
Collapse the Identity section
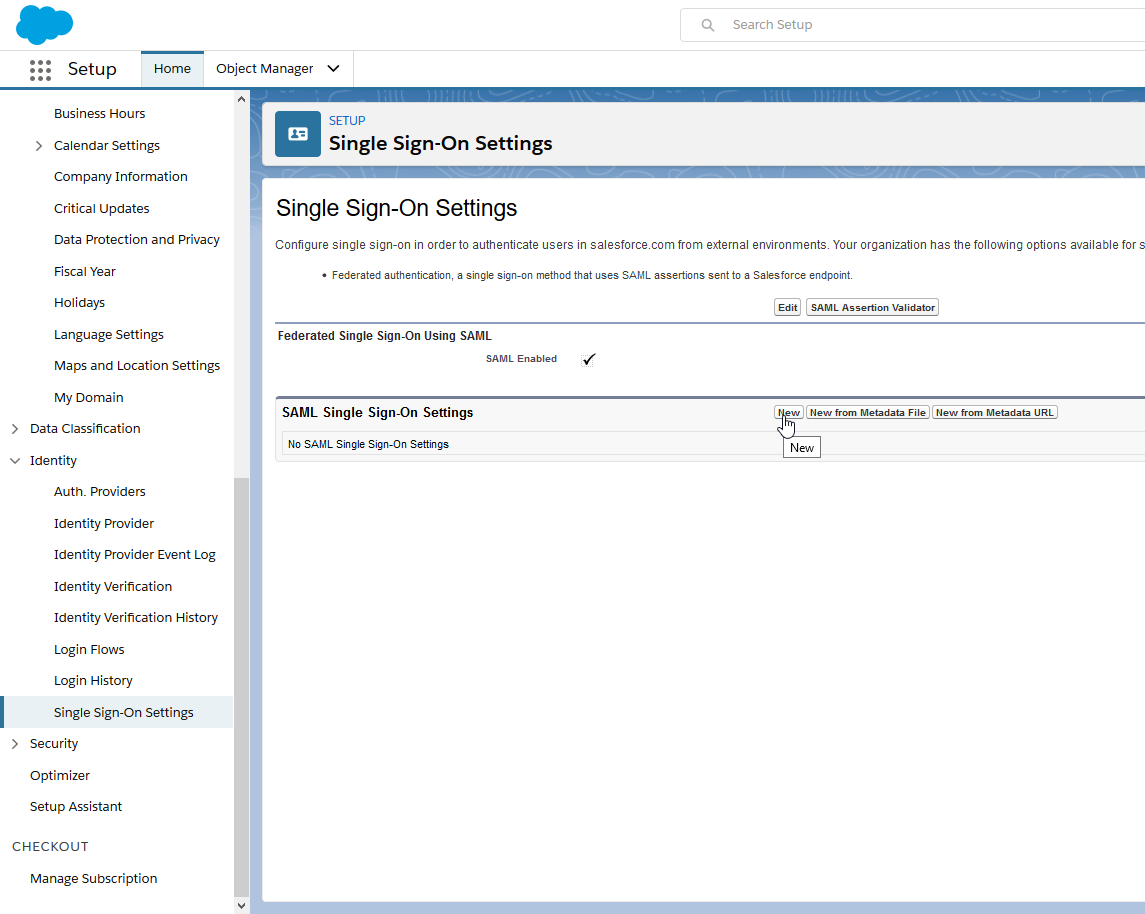coord(15,461)
